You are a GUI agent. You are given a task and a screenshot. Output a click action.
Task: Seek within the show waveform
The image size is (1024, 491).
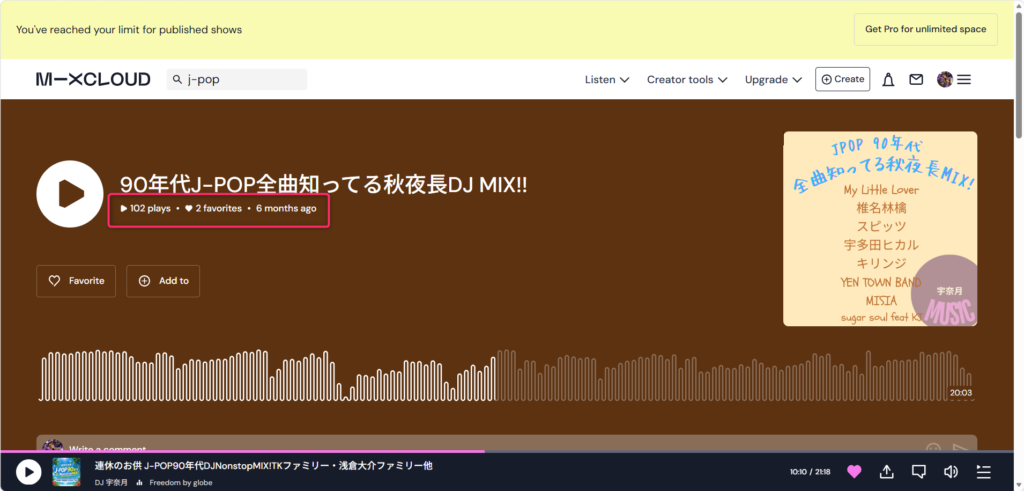click(x=505, y=375)
